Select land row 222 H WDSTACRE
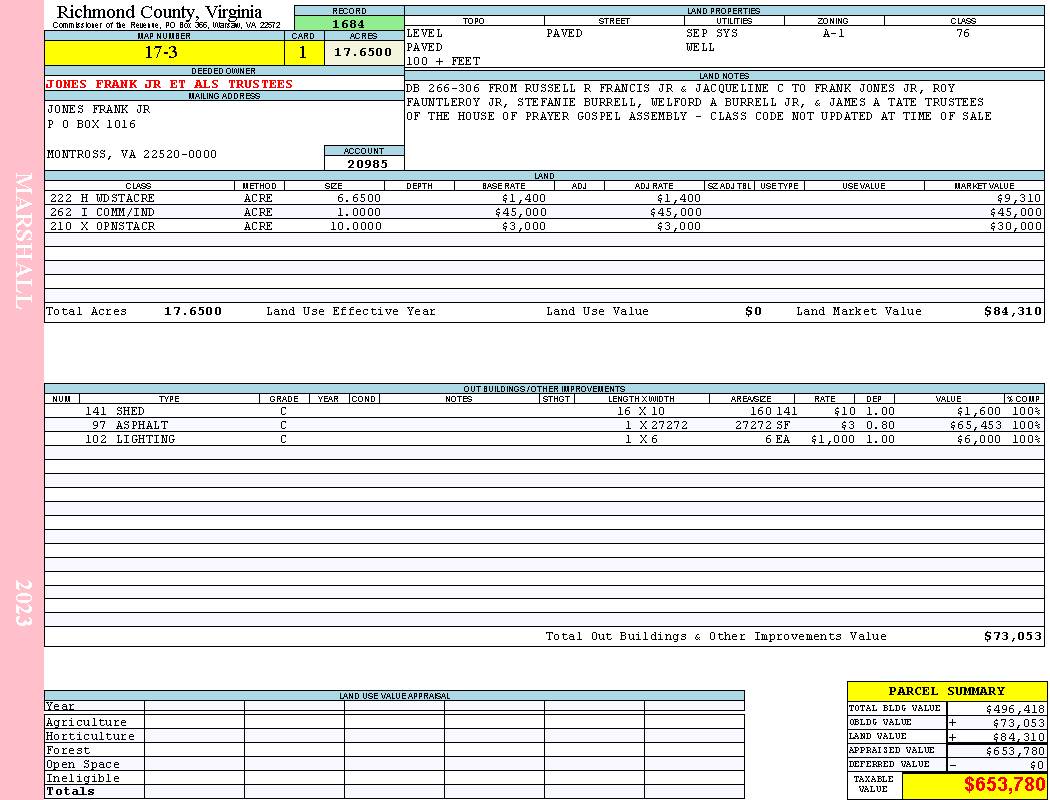 click(544, 198)
